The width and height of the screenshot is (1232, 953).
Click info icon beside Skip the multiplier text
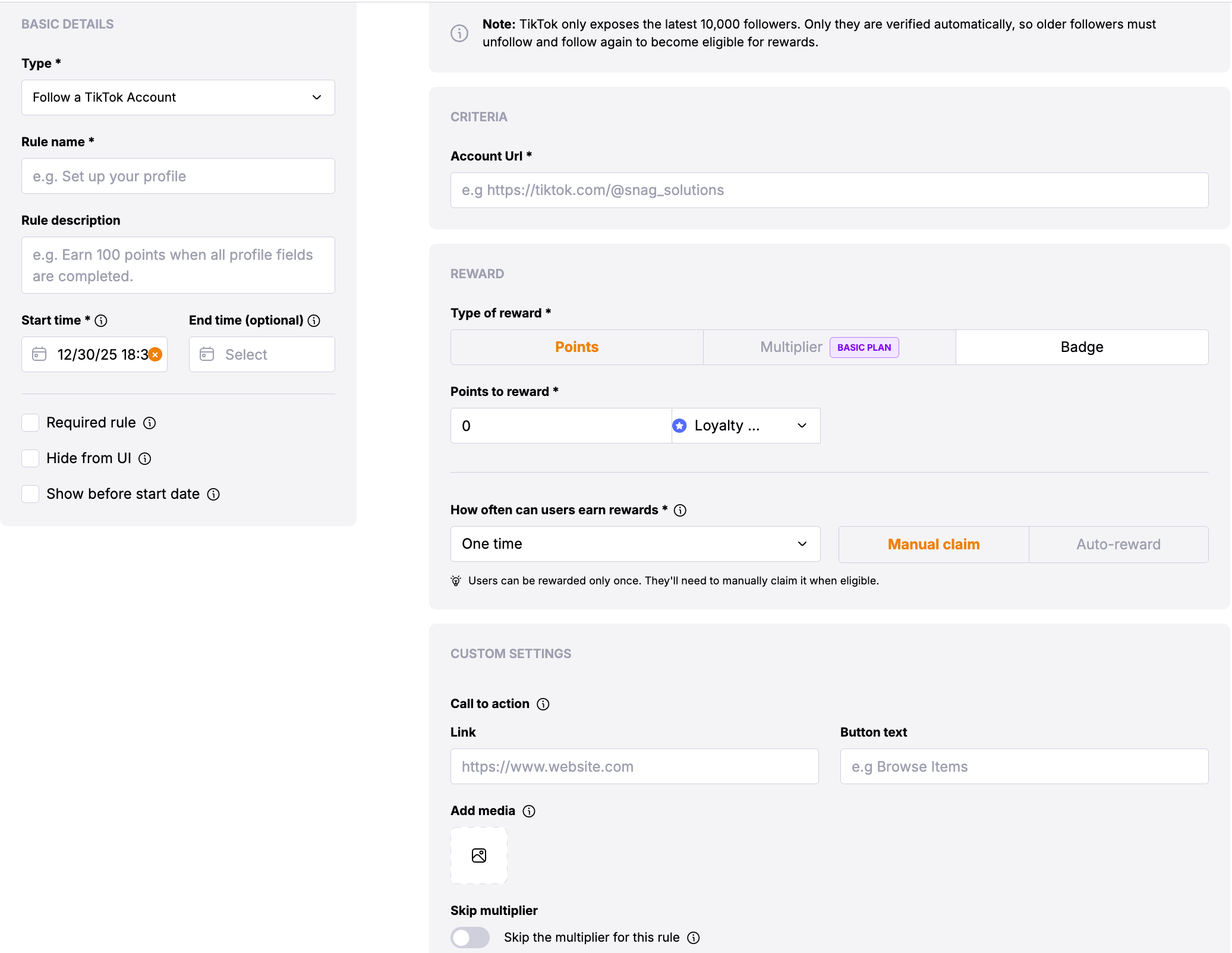tap(693, 938)
